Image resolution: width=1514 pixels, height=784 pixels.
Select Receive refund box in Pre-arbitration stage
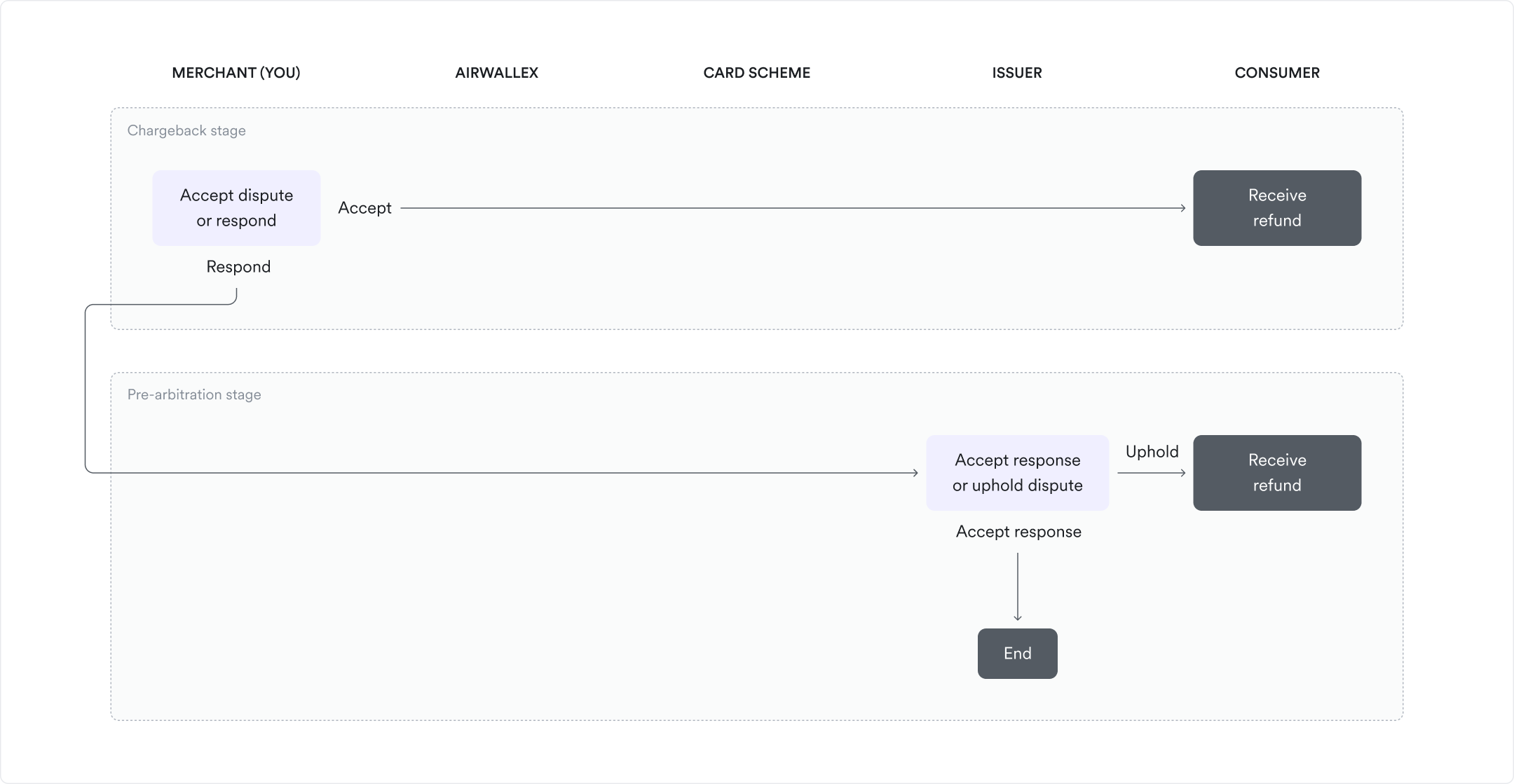coord(1276,473)
